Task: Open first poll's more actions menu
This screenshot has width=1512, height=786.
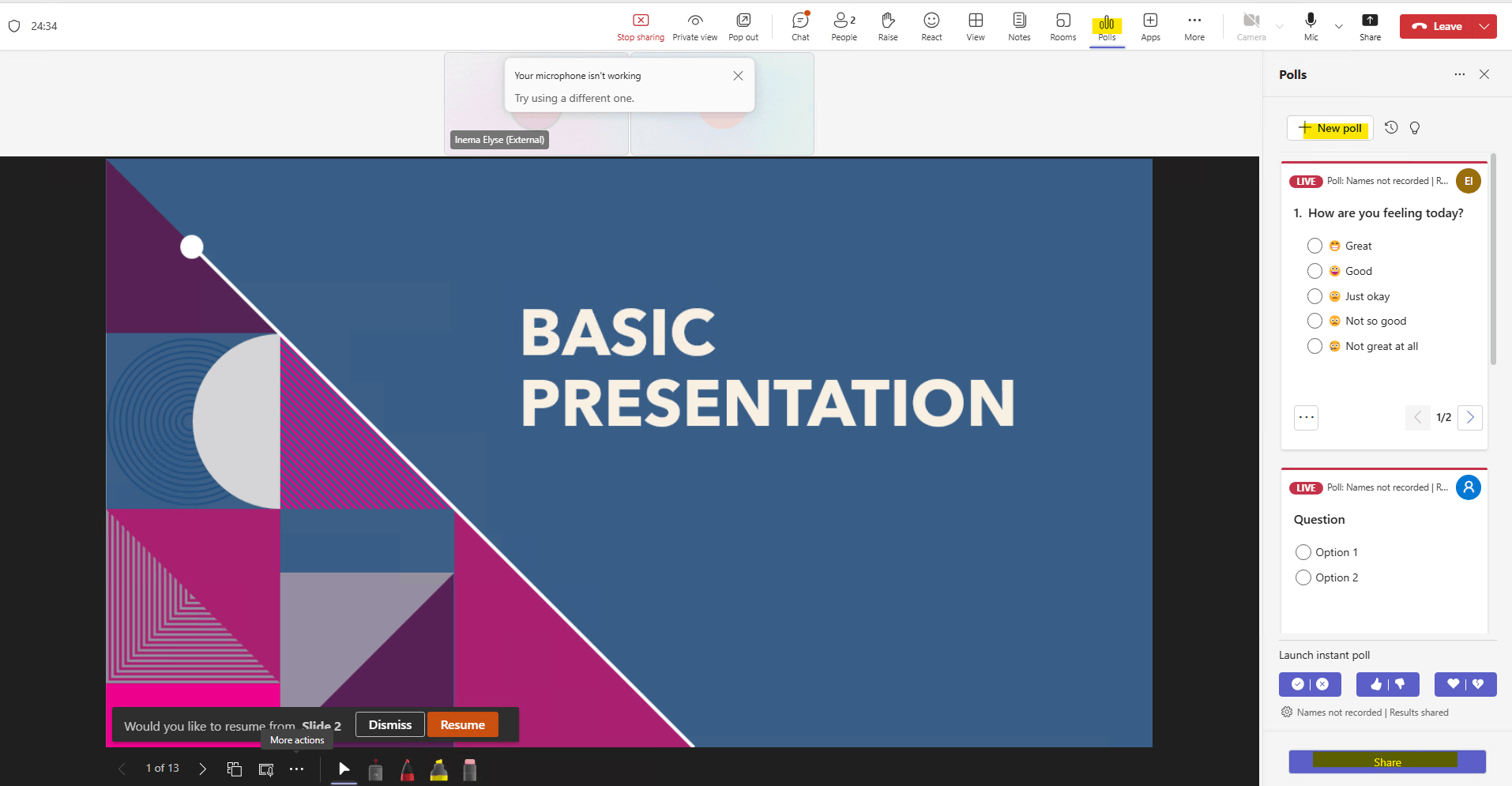Action: click(1307, 417)
